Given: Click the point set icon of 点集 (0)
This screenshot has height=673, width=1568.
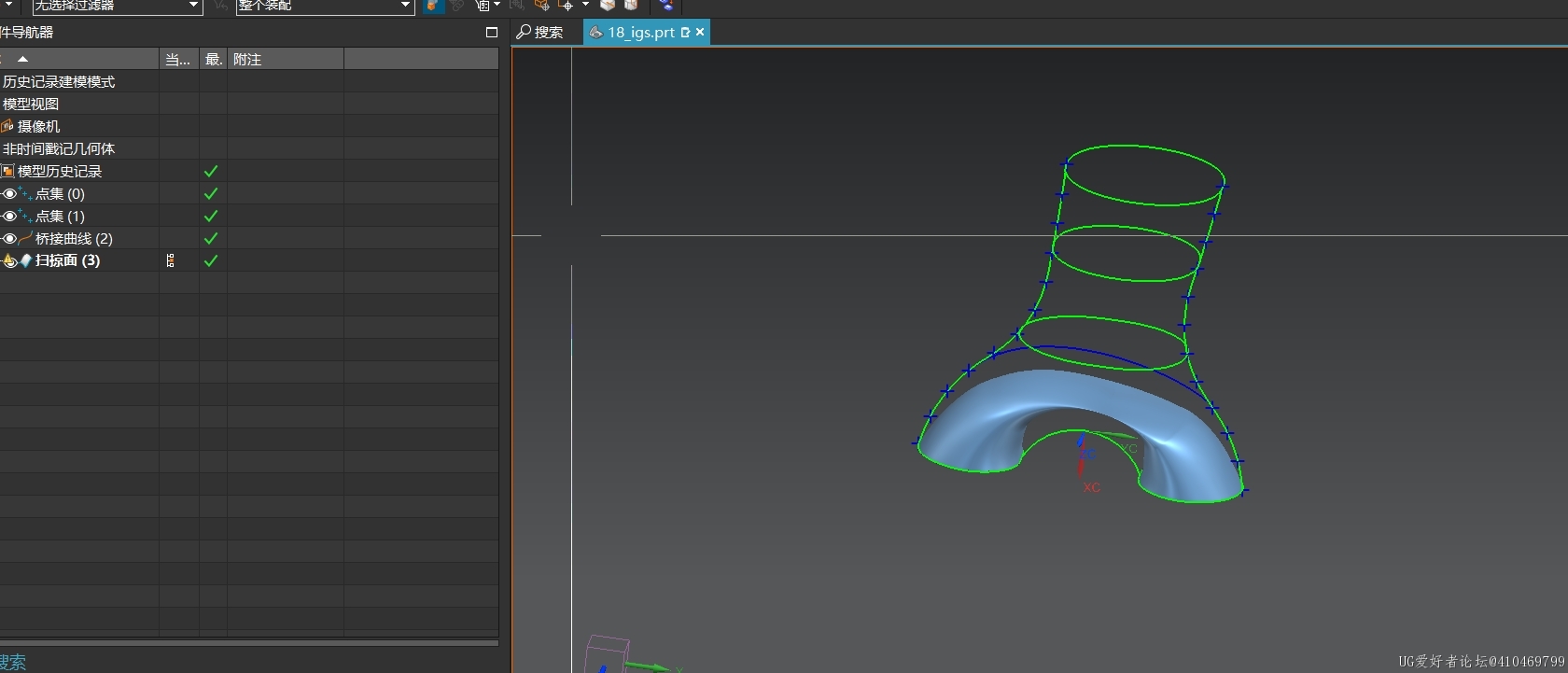Looking at the screenshot, I should [25, 193].
